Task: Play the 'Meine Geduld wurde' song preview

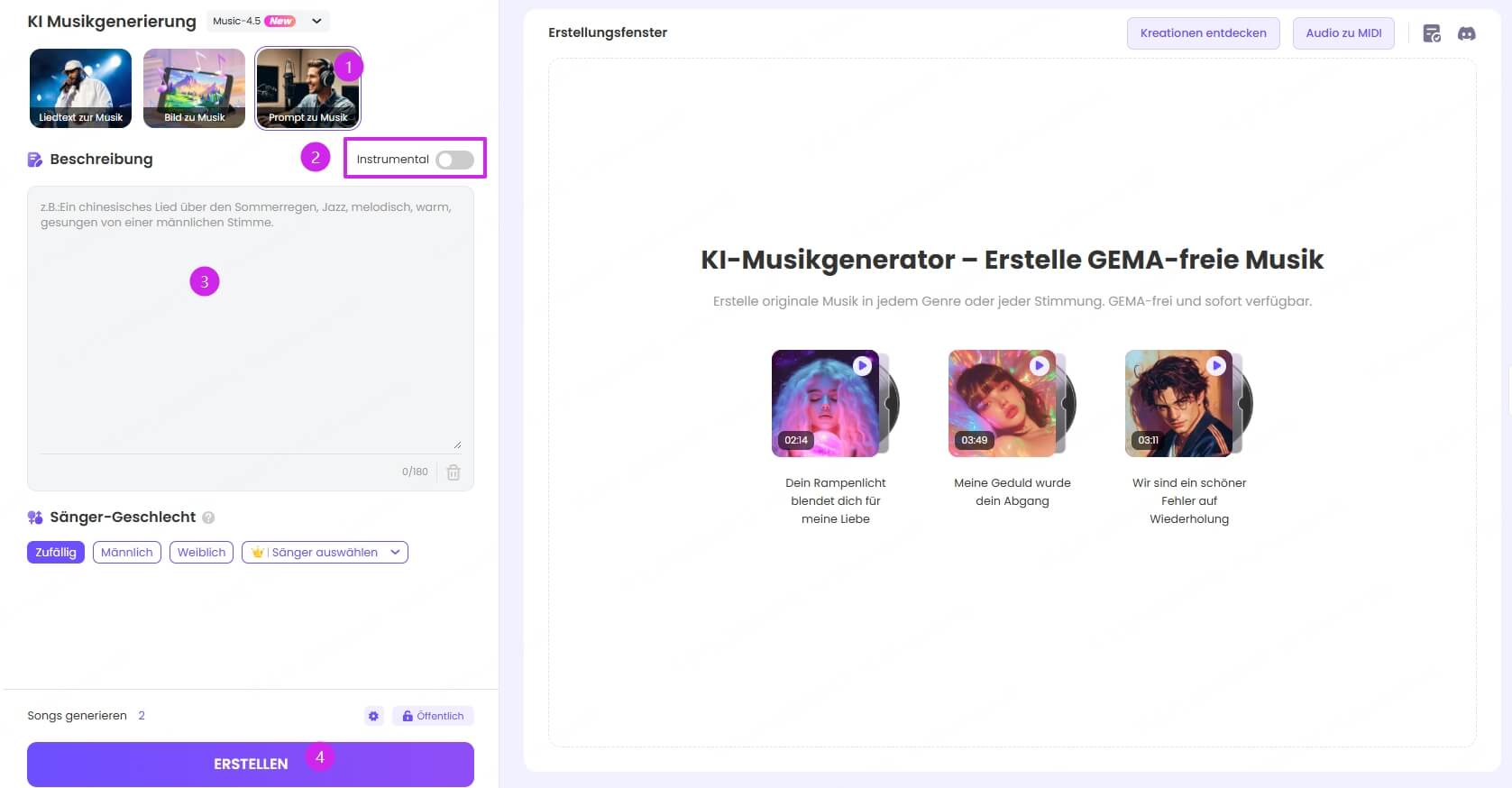Action: click(1039, 365)
